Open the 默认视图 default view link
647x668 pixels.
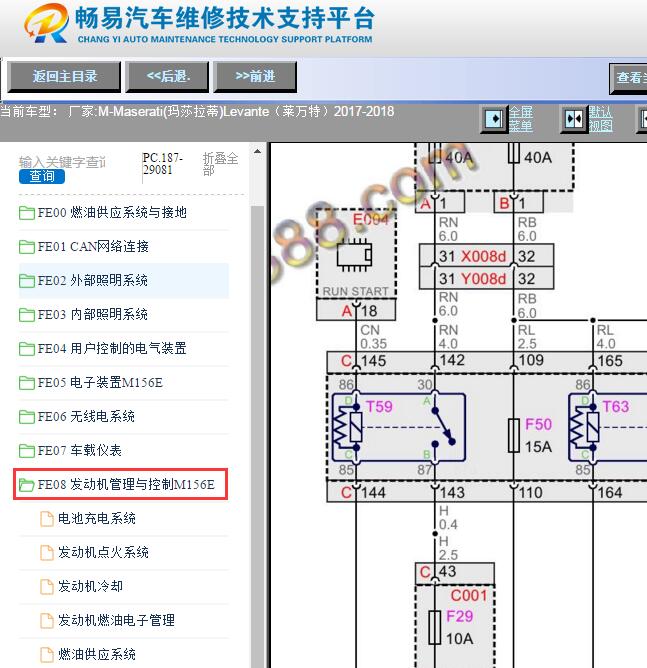[x=601, y=119]
